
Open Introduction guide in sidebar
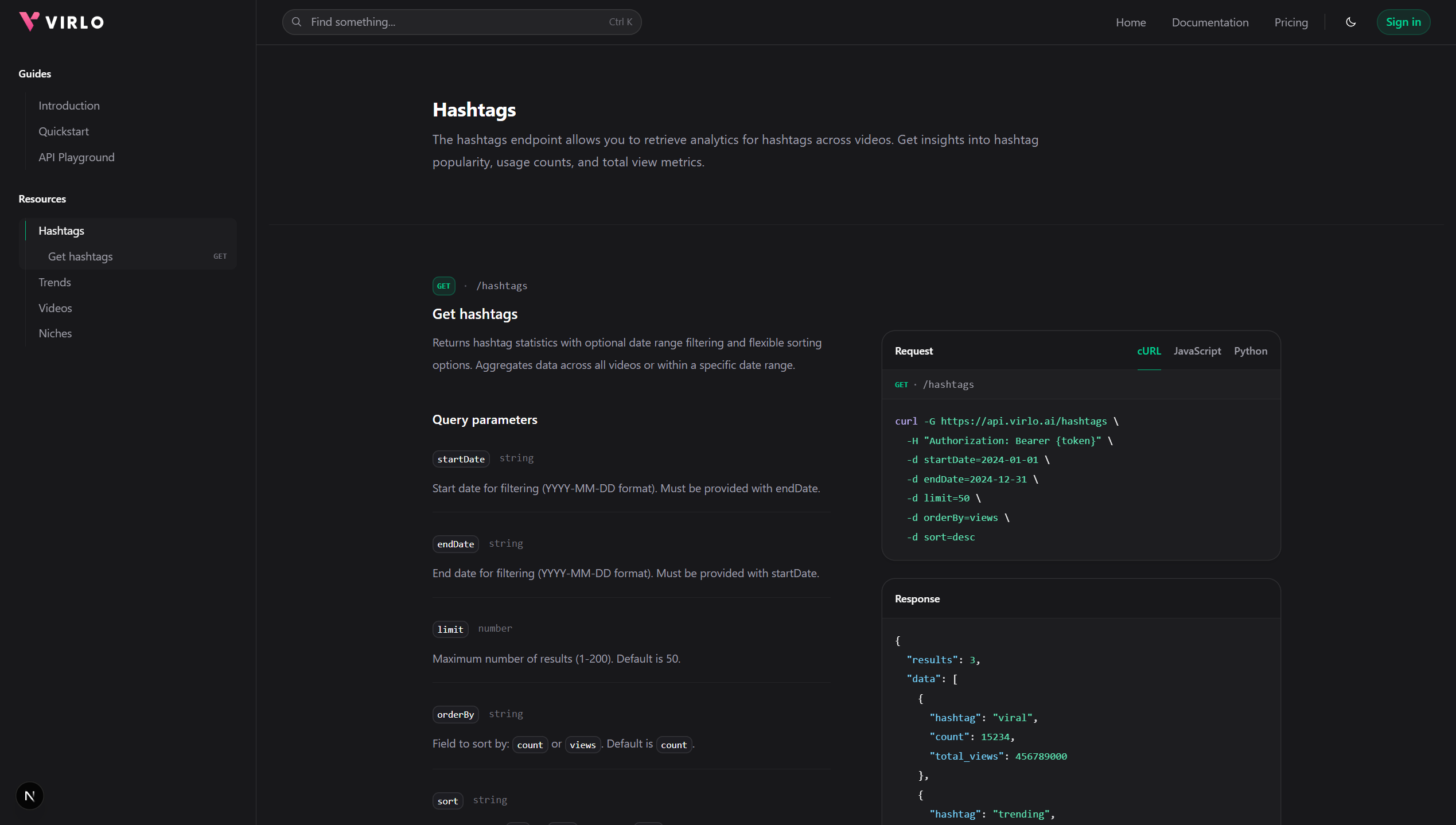click(69, 106)
